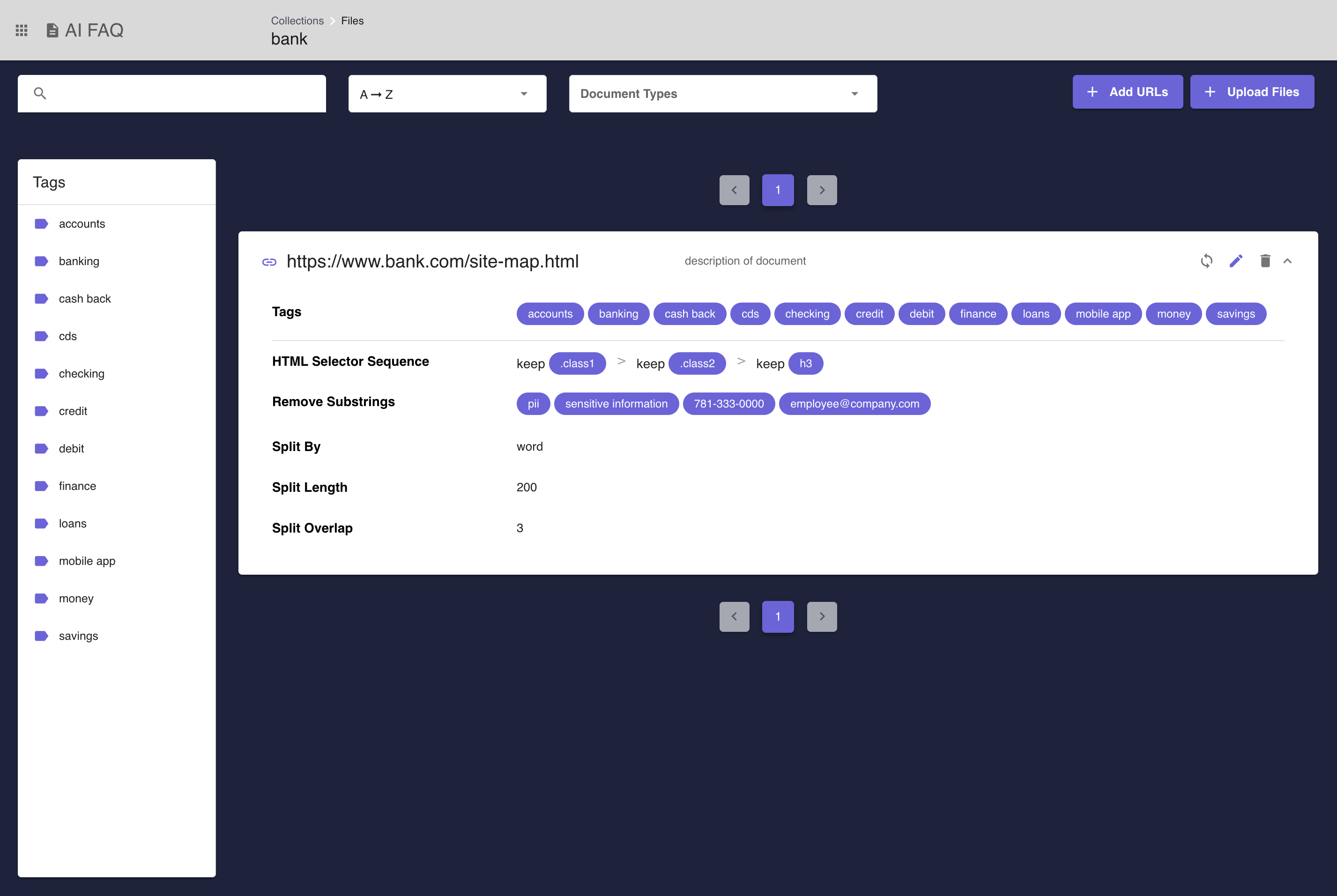Click the 'description of document' text
The image size is (1337, 896).
coord(745,261)
